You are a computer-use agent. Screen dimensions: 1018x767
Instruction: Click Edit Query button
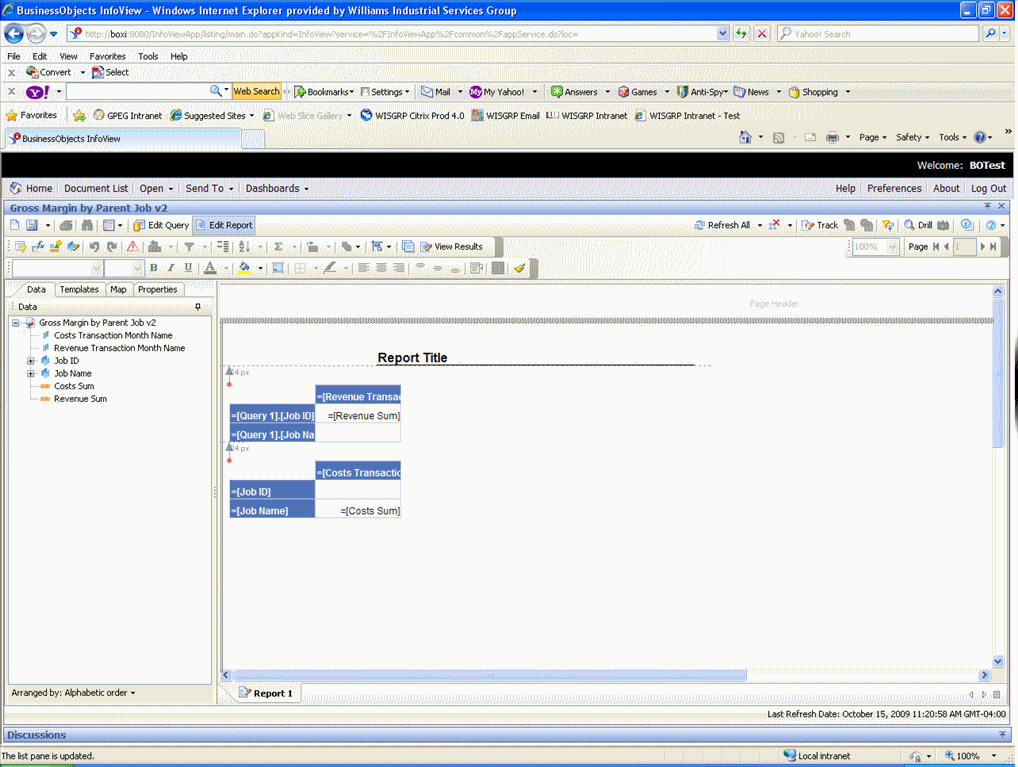[161, 225]
